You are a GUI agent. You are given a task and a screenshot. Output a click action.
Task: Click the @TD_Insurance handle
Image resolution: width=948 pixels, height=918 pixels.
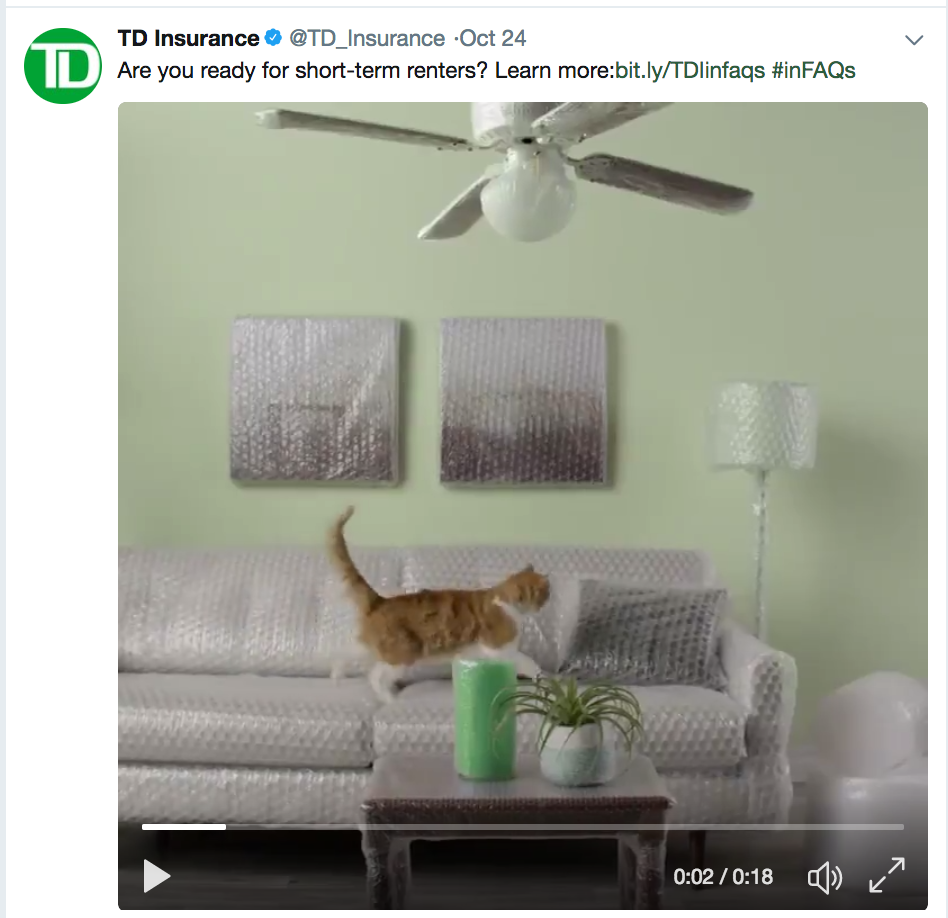click(x=367, y=39)
